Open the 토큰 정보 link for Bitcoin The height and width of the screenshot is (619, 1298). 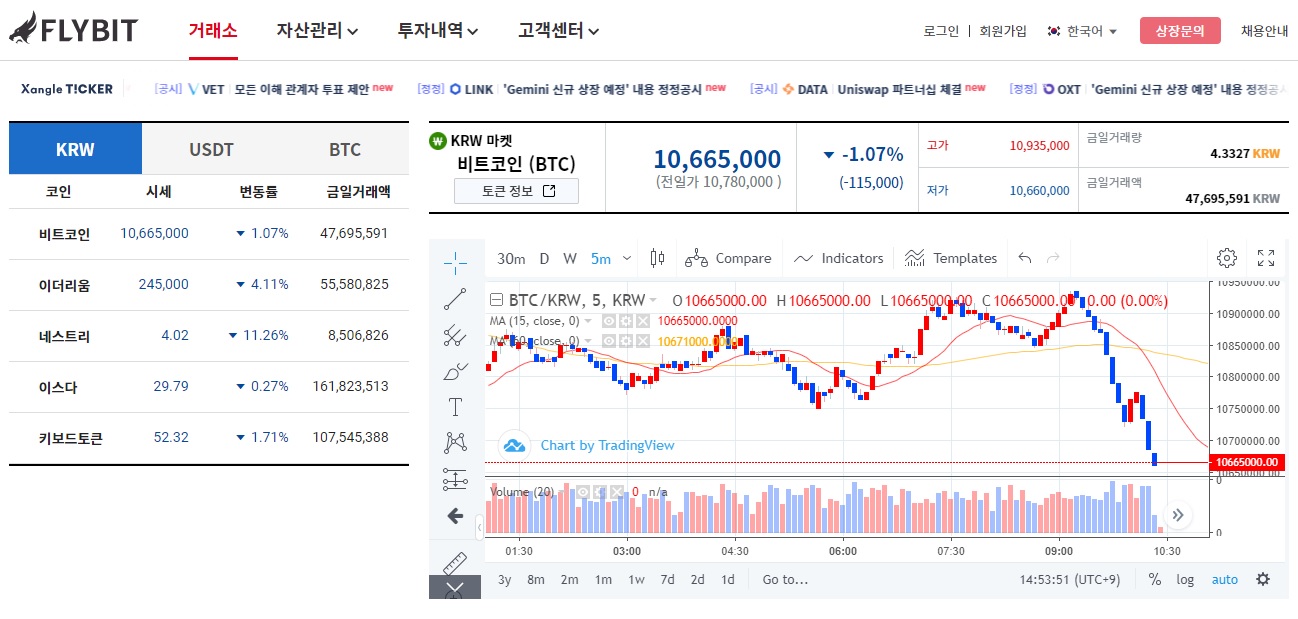(515, 190)
